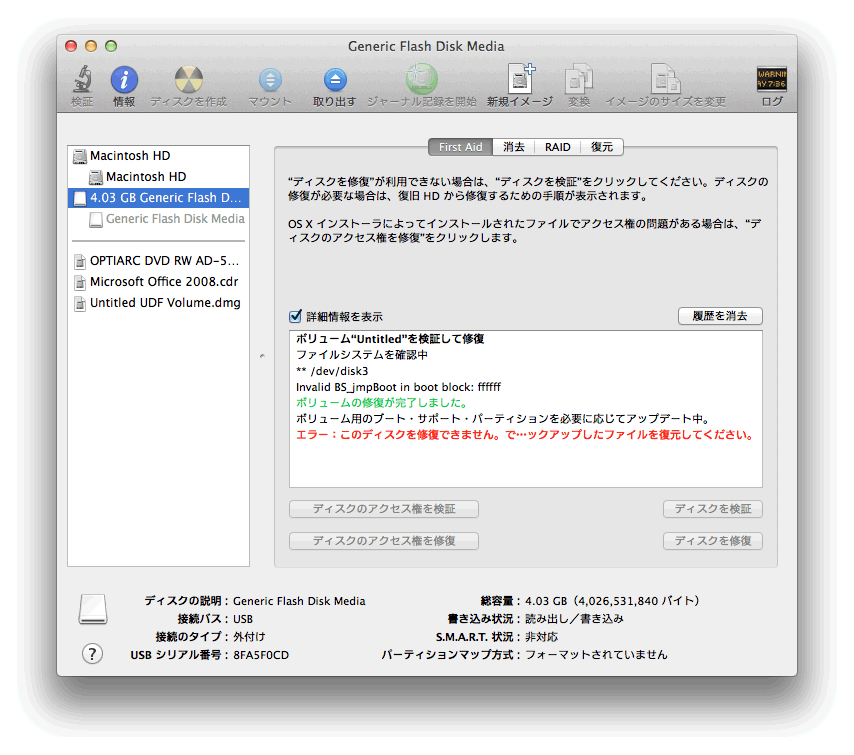The width and height of the screenshot is (854, 755).
Task: Click the log line Invalid BS_jmpBoot in boot block
Action: tap(398, 387)
